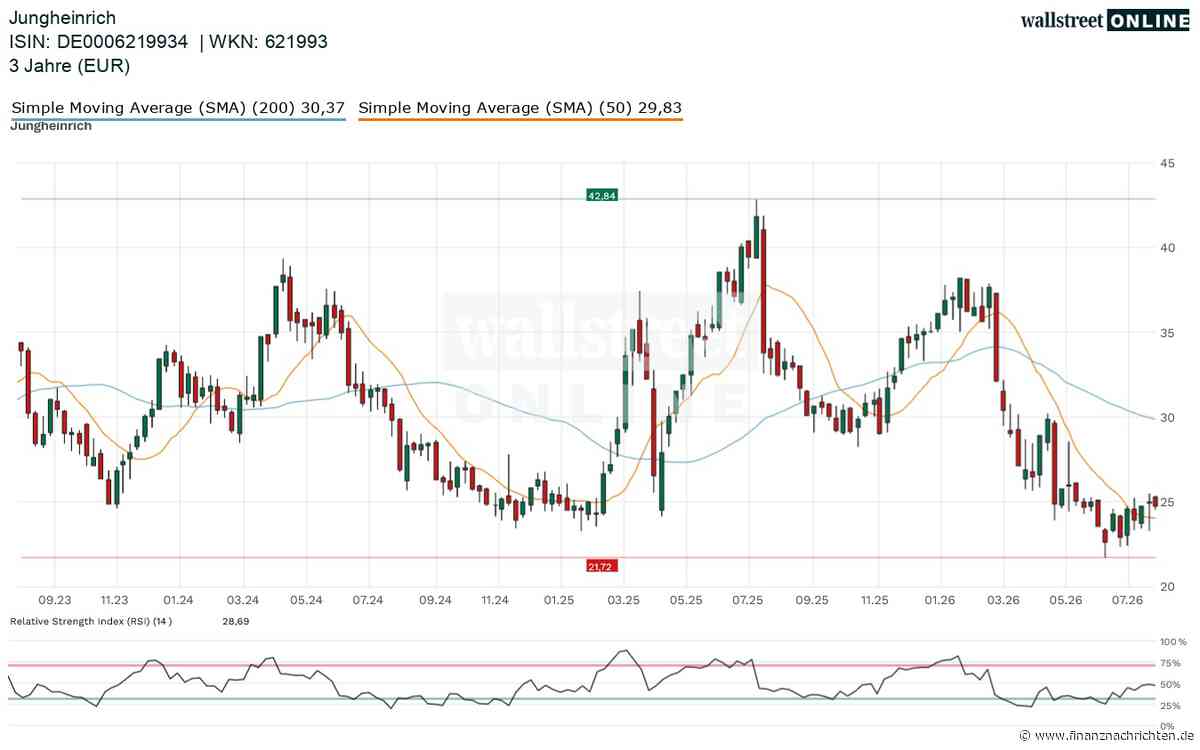
Task: Toggle the SMA (200) 30,37 legend entry
Action: tap(179, 107)
